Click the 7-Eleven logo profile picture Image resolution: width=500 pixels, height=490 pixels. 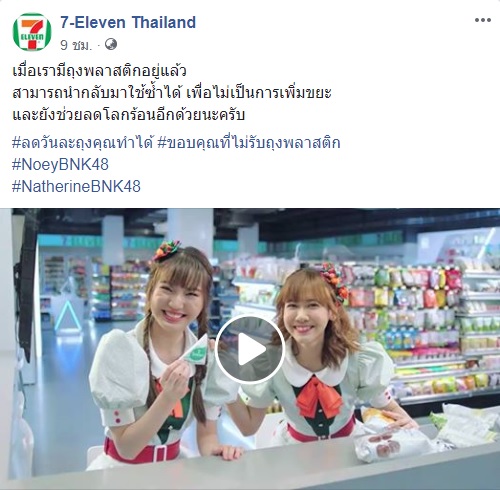pos(32,32)
